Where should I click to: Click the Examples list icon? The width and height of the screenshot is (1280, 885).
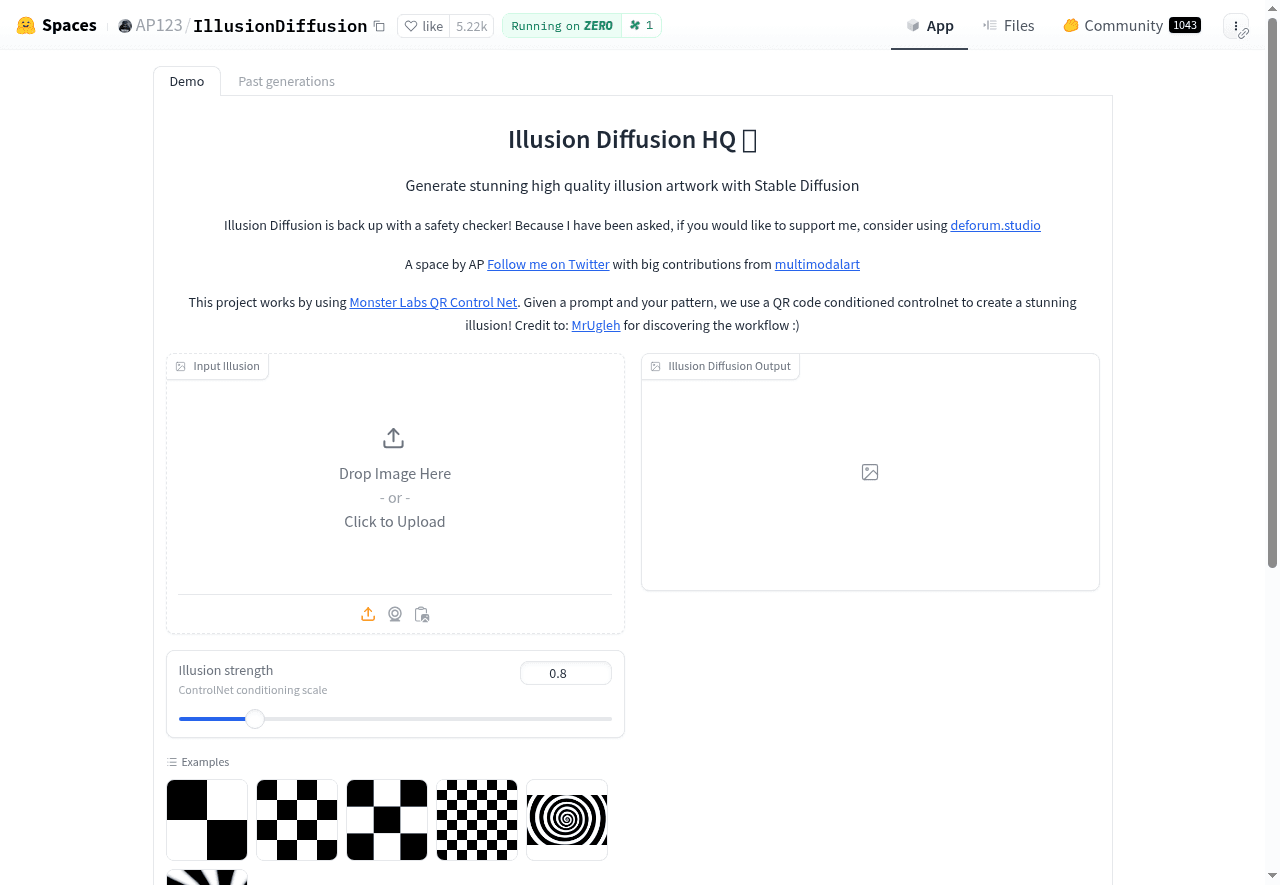tap(172, 761)
